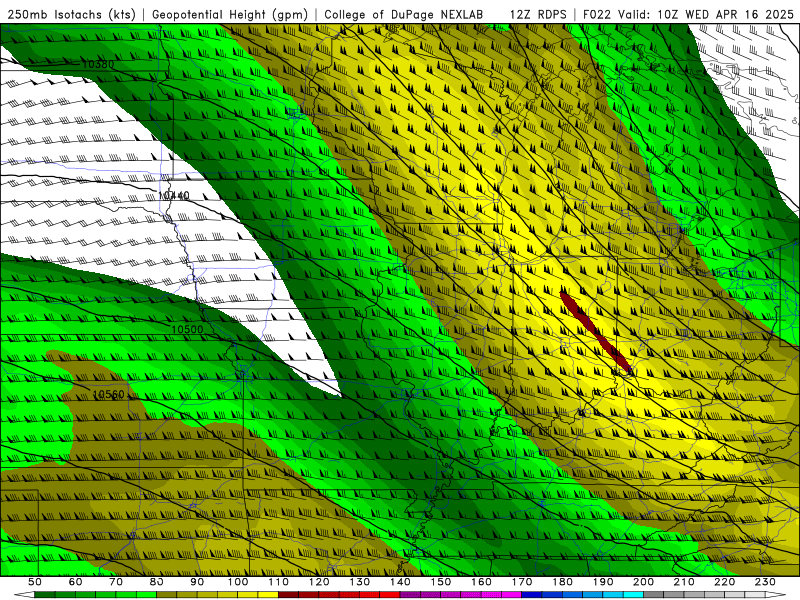Click the 210 label on the color scale

click(684, 582)
